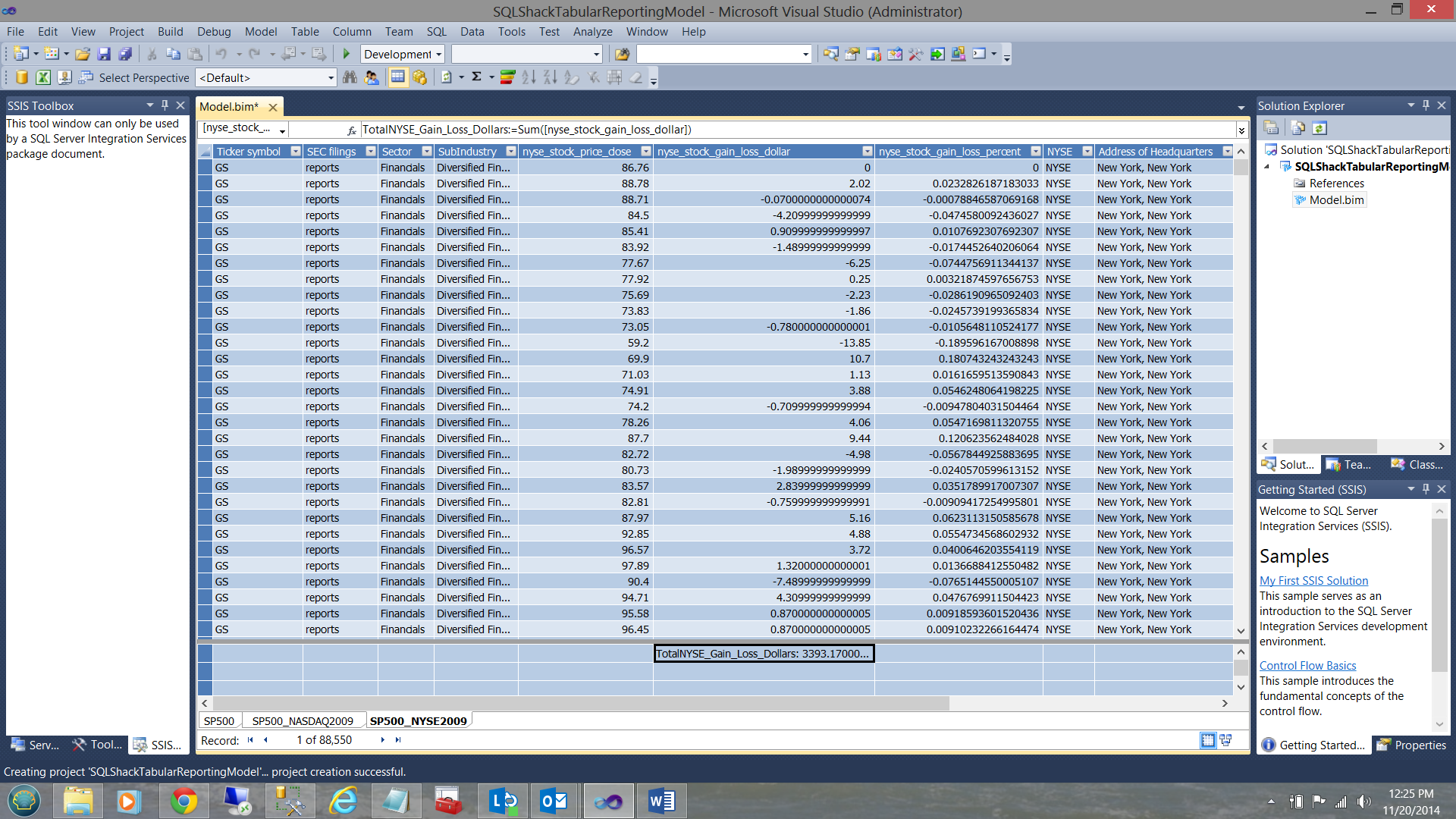
Task: Click the Import From Data Source icon
Action: pos(22,77)
